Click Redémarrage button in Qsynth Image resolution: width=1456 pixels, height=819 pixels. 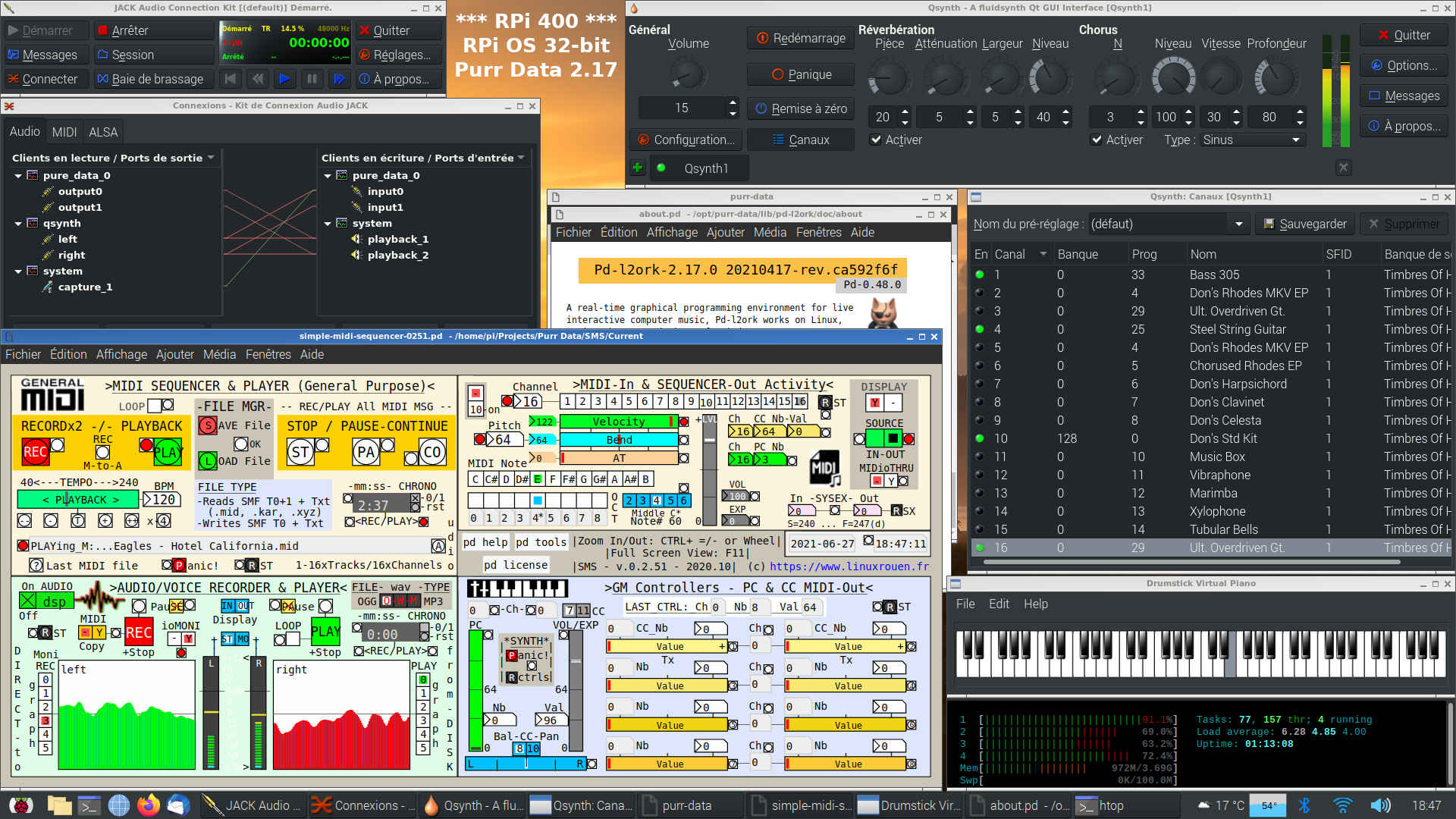pos(801,38)
